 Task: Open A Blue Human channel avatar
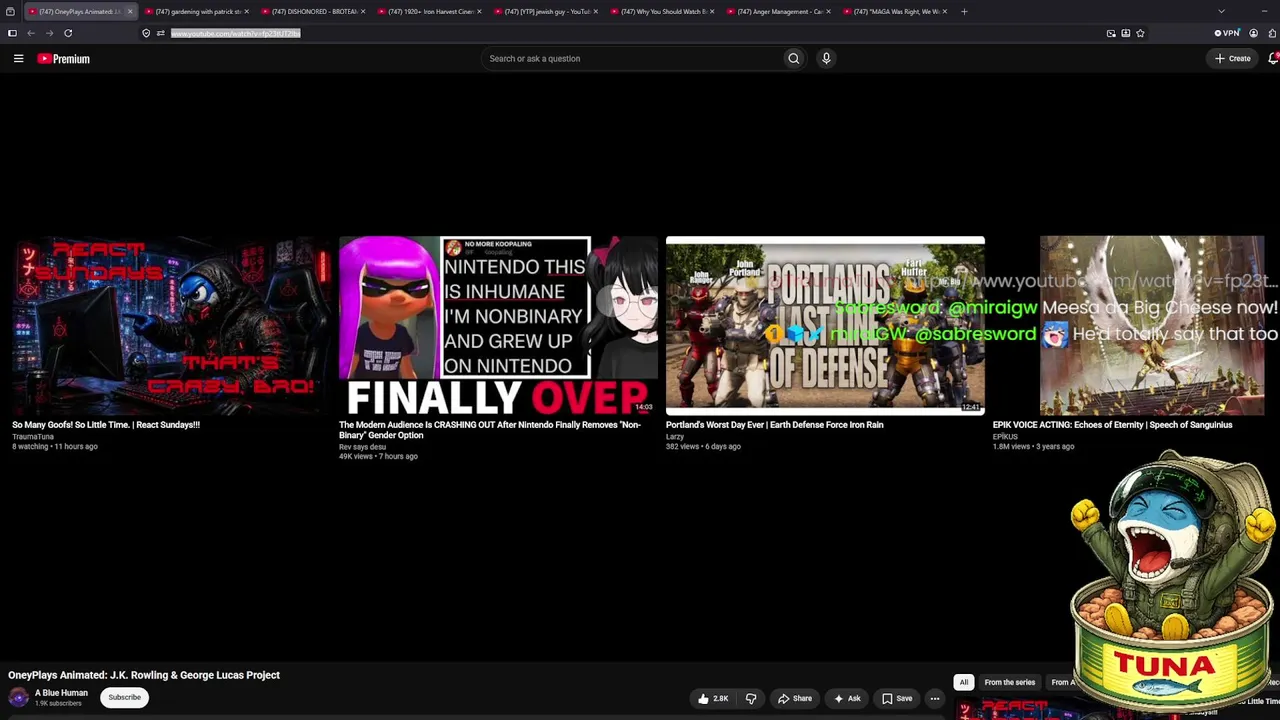[19, 698]
